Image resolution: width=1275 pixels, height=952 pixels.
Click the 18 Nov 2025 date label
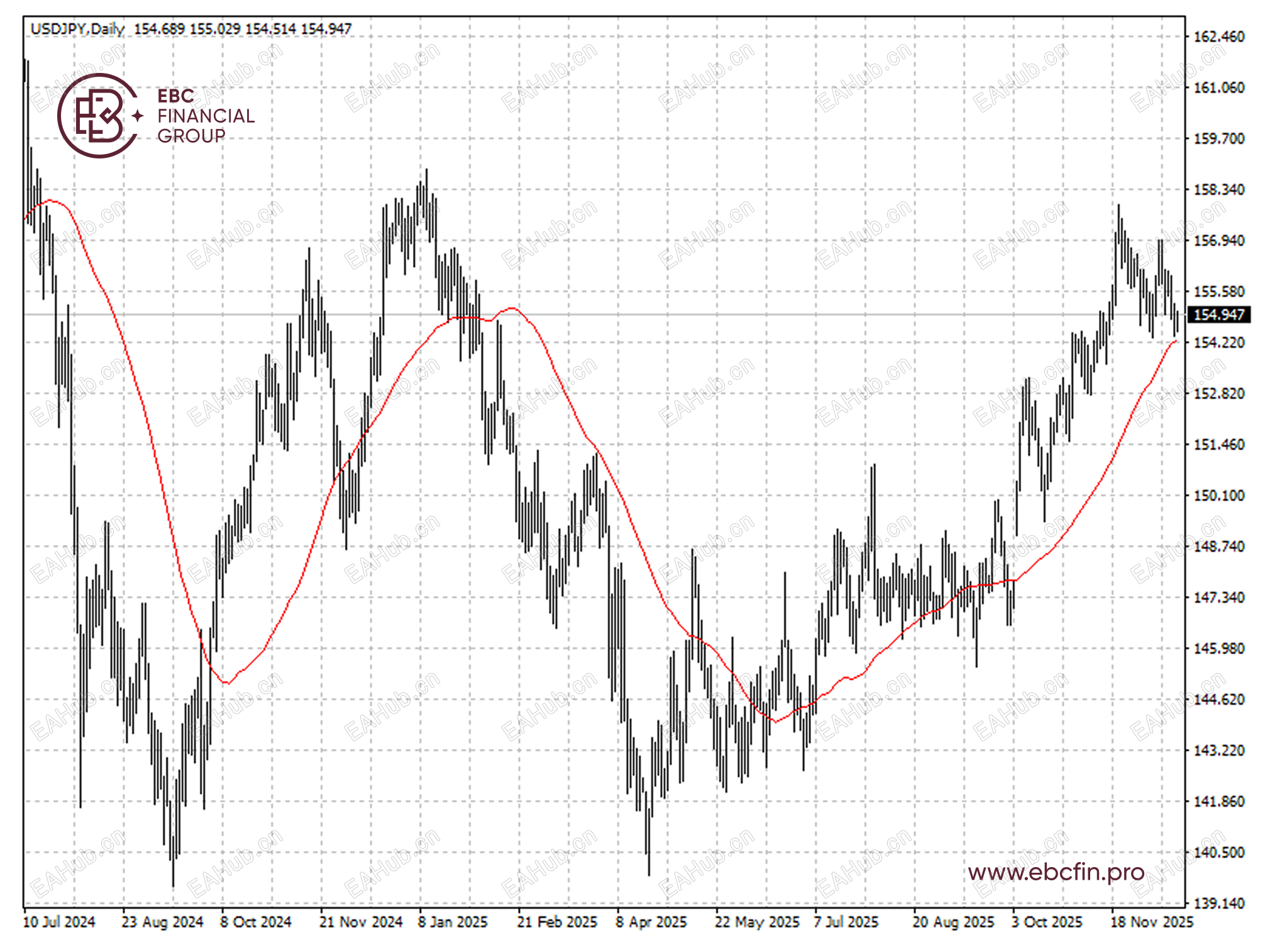click(x=1152, y=922)
